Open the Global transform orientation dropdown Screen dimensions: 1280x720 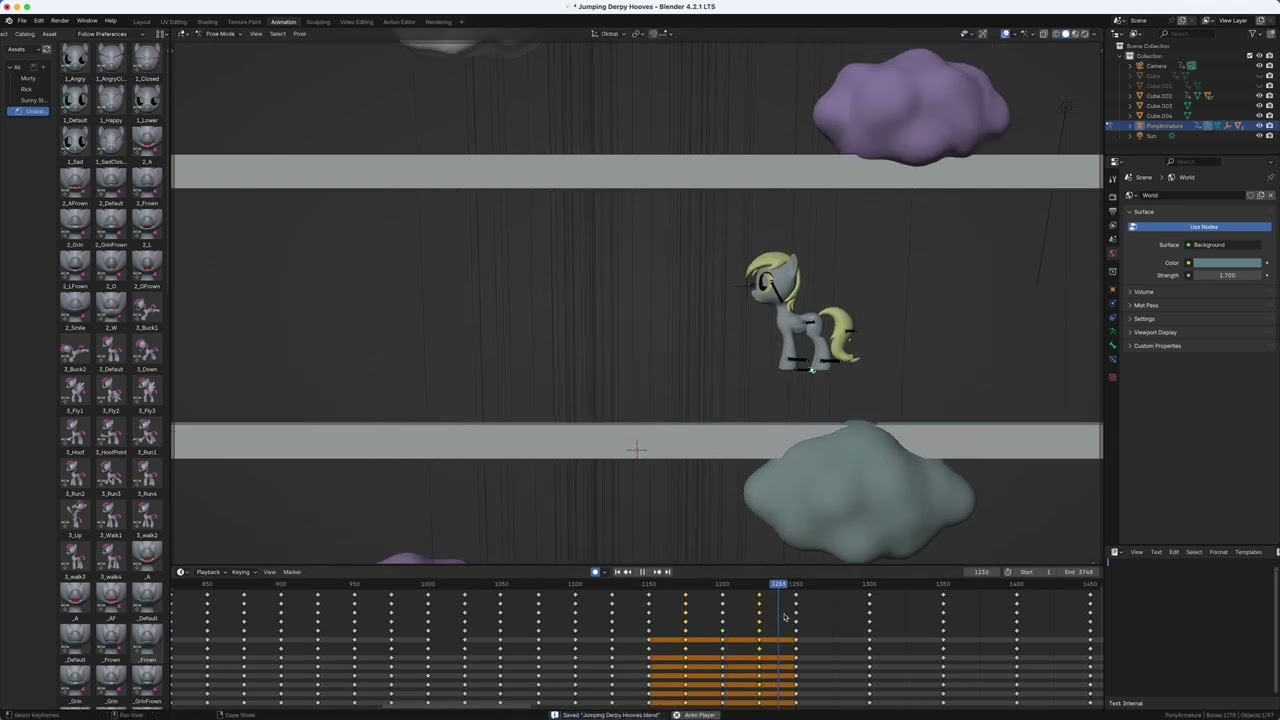[607, 34]
